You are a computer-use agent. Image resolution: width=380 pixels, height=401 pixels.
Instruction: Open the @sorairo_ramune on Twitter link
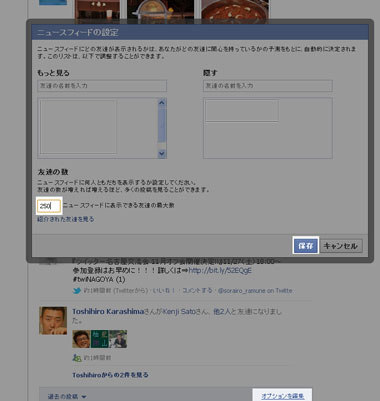click(255, 291)
